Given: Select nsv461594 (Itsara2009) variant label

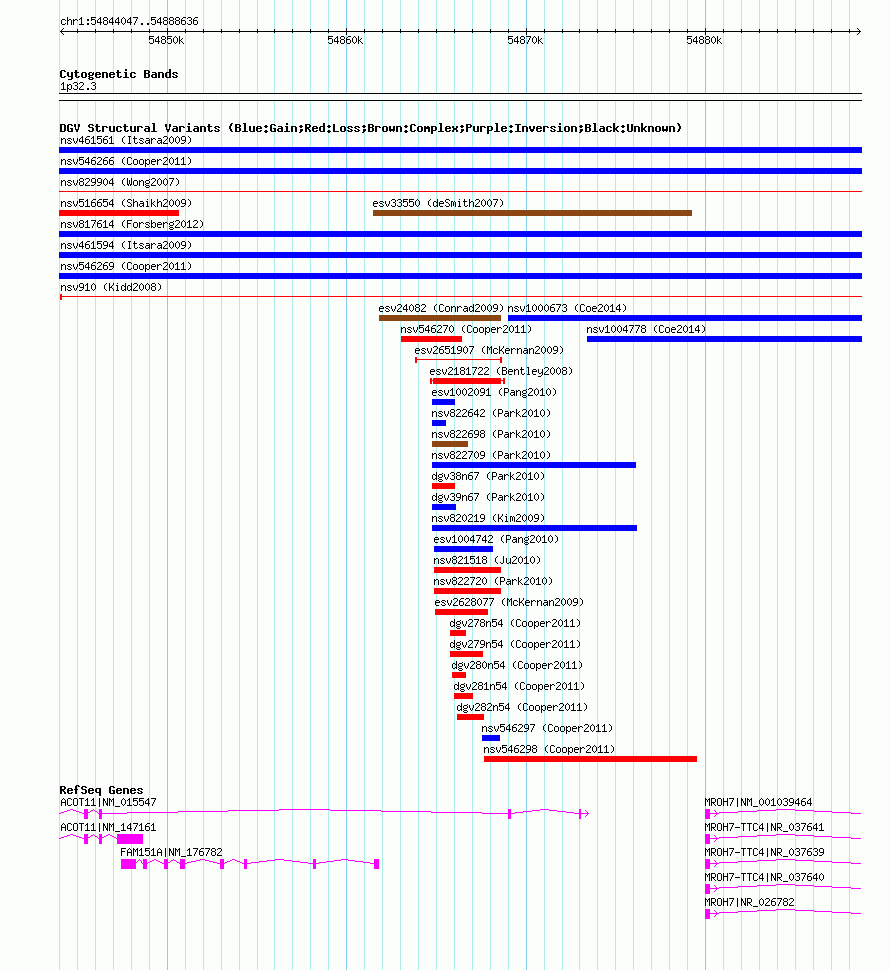Looking at the screenshot, I should 126,246.
